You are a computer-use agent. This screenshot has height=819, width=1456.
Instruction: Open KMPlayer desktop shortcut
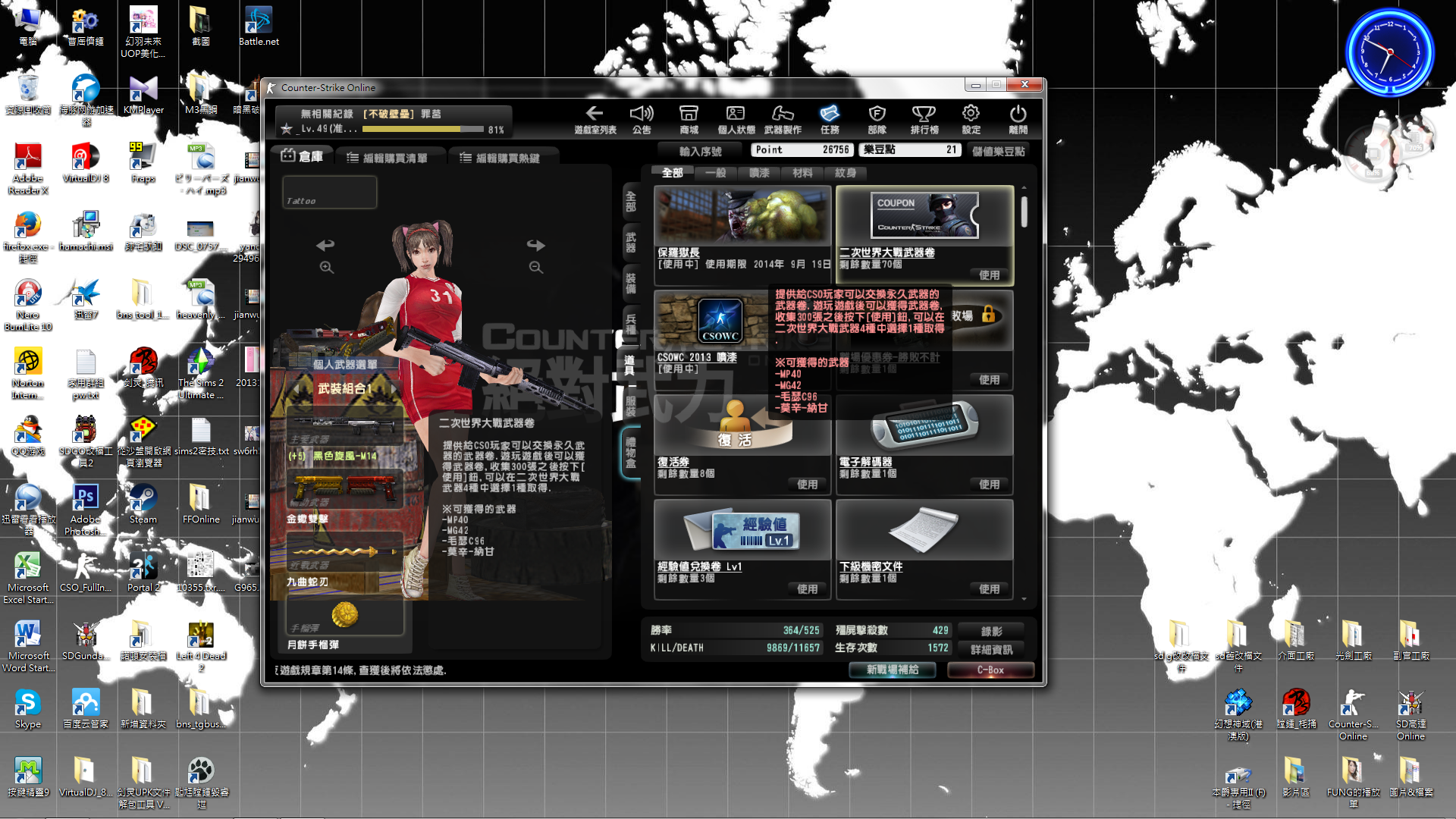pyautogui.click(x=143, y=95)
